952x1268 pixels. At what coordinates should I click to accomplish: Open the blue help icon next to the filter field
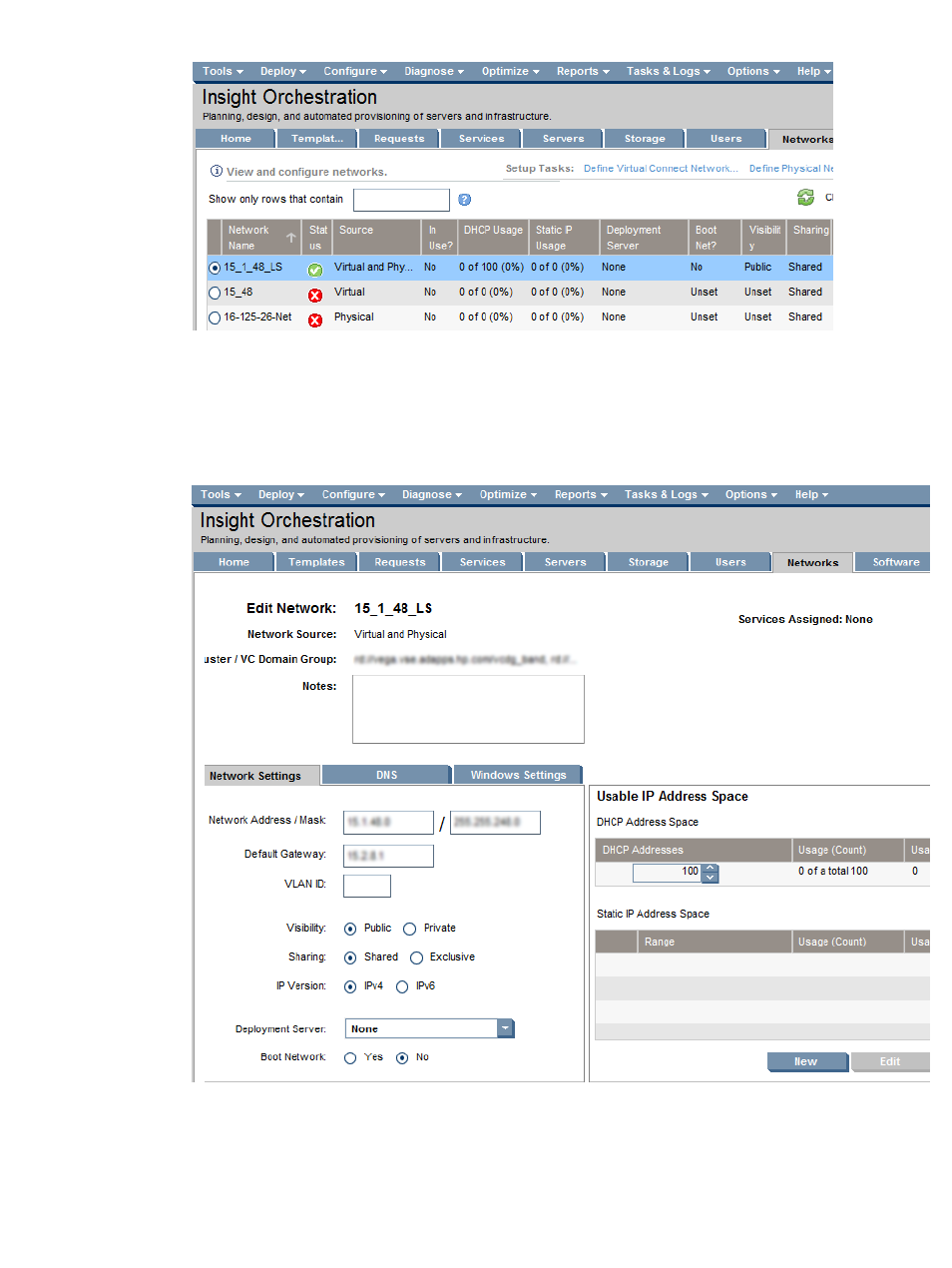(464, 200)
